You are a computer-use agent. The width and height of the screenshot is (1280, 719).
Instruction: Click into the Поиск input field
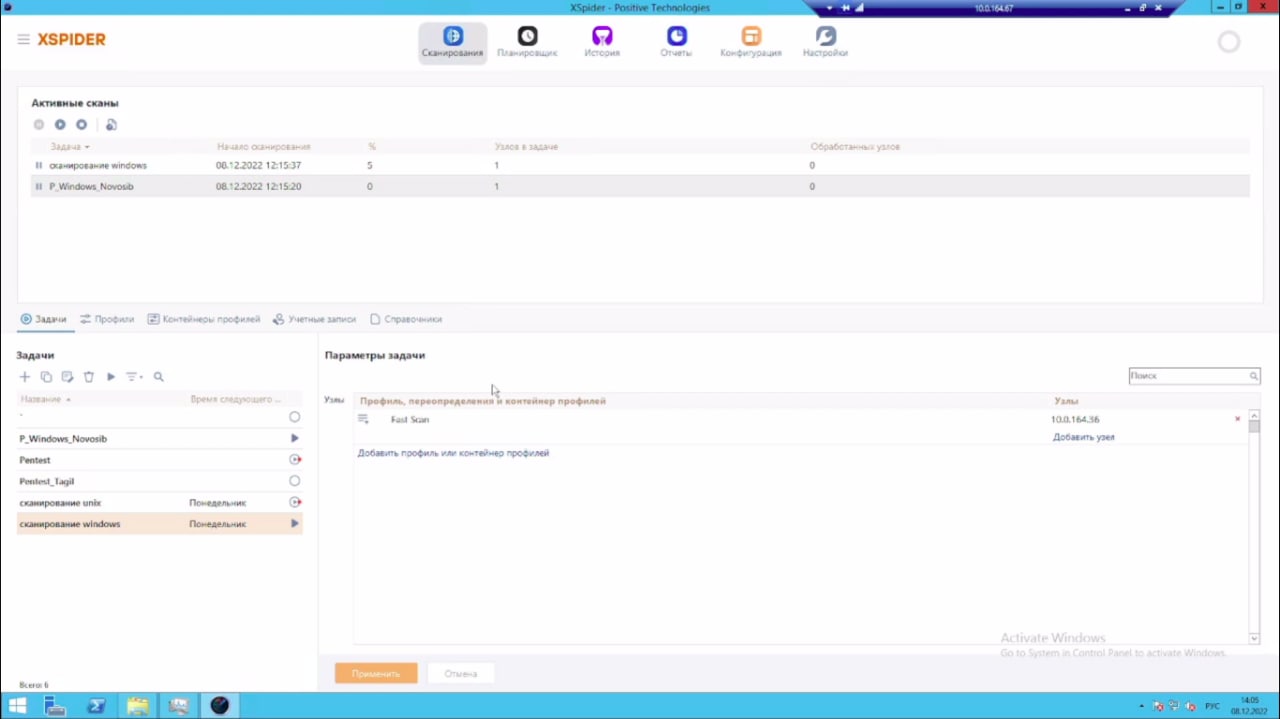pos(1187,376)
